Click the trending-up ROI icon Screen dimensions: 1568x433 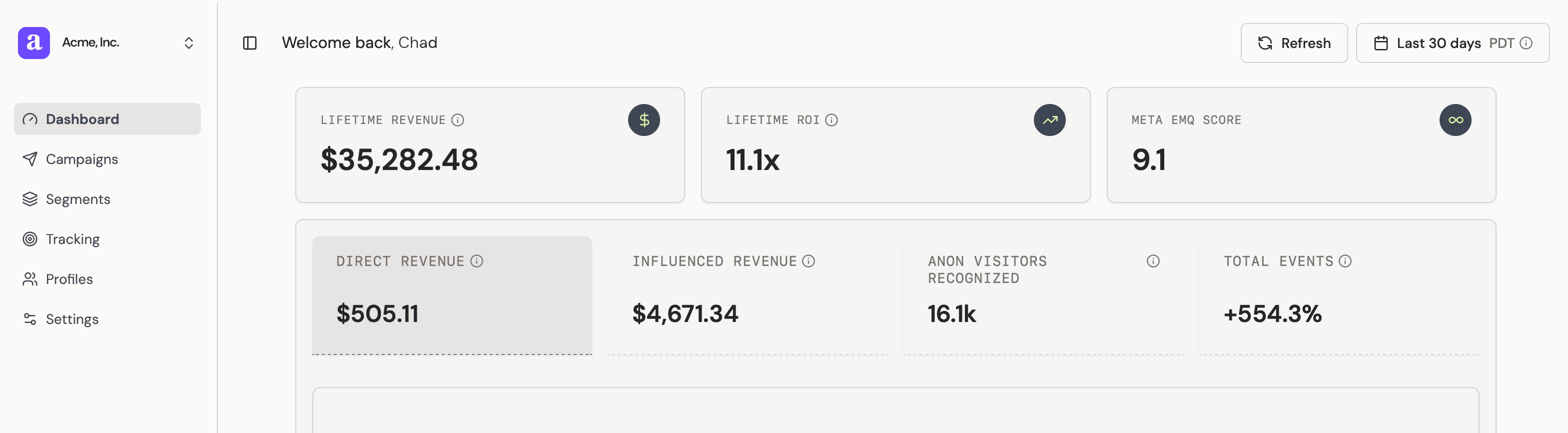pyautogui.click(x=1049, y=120)
